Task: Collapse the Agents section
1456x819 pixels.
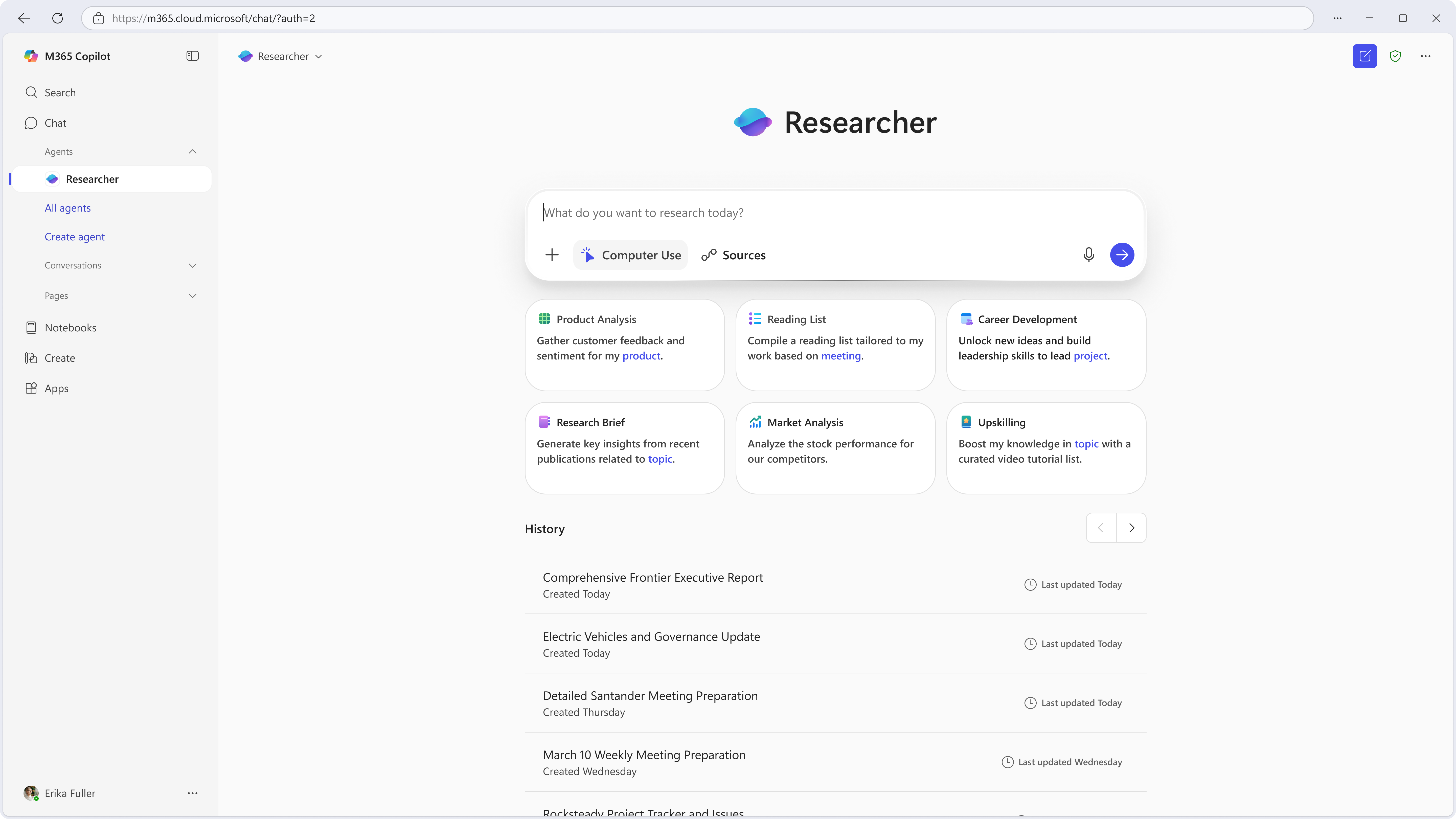Action: pyautogui.click(x=192, y=151)
